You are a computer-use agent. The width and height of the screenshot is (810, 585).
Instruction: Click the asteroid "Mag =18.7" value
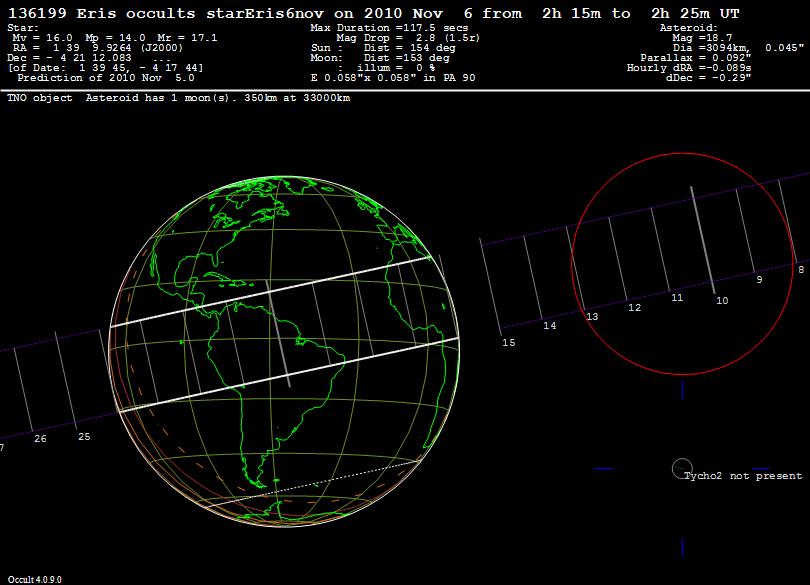pos(703,38)
